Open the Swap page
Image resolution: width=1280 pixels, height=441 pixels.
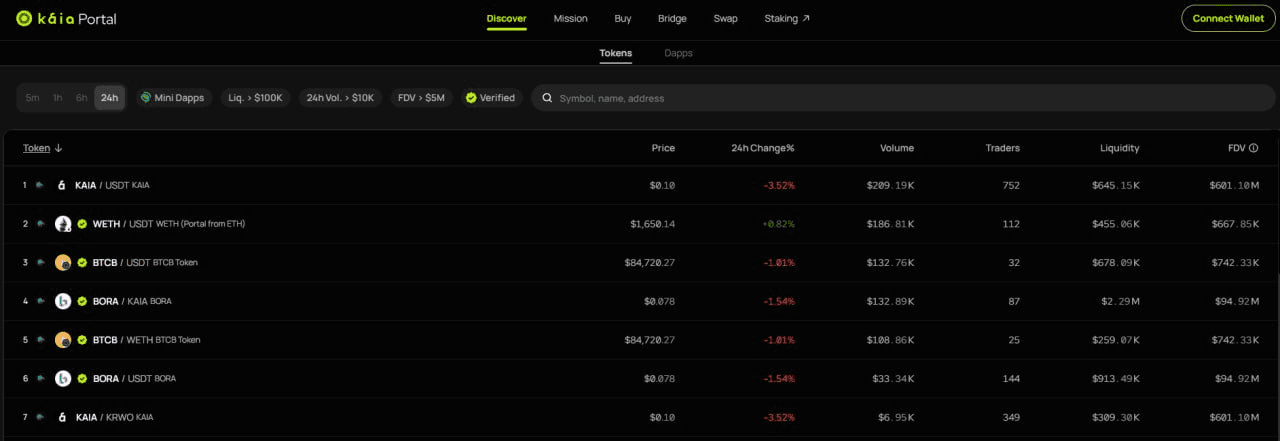[725, 18]
